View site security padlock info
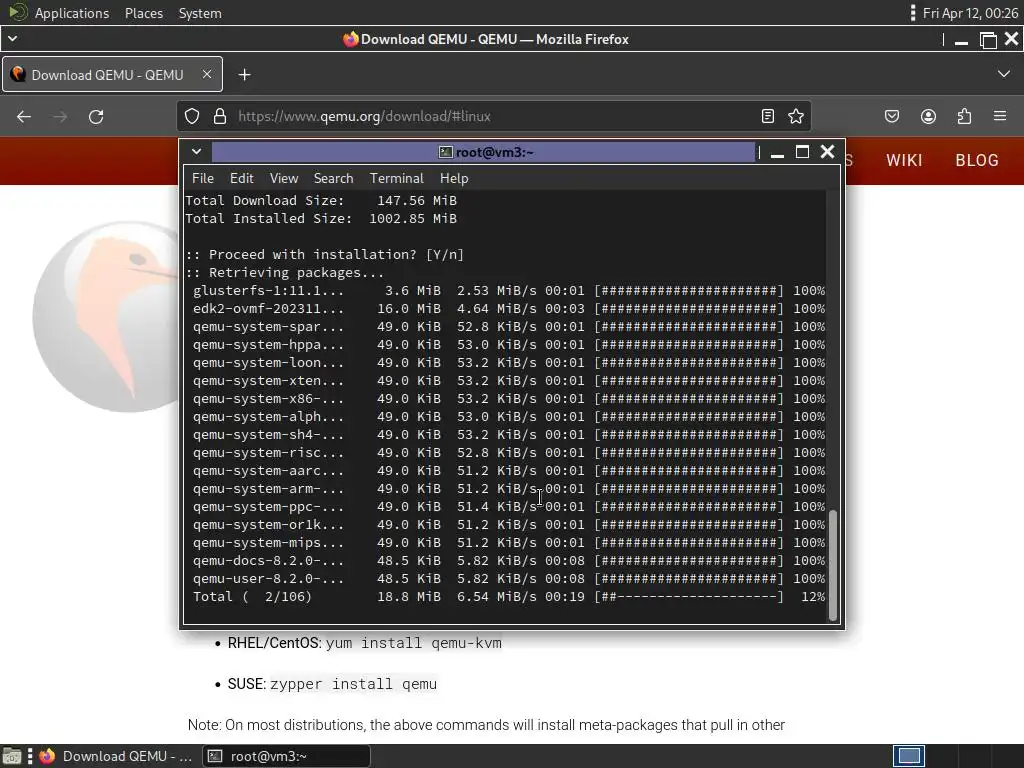The width and height of the screenshot is (1024, 768). pos(220,116)
